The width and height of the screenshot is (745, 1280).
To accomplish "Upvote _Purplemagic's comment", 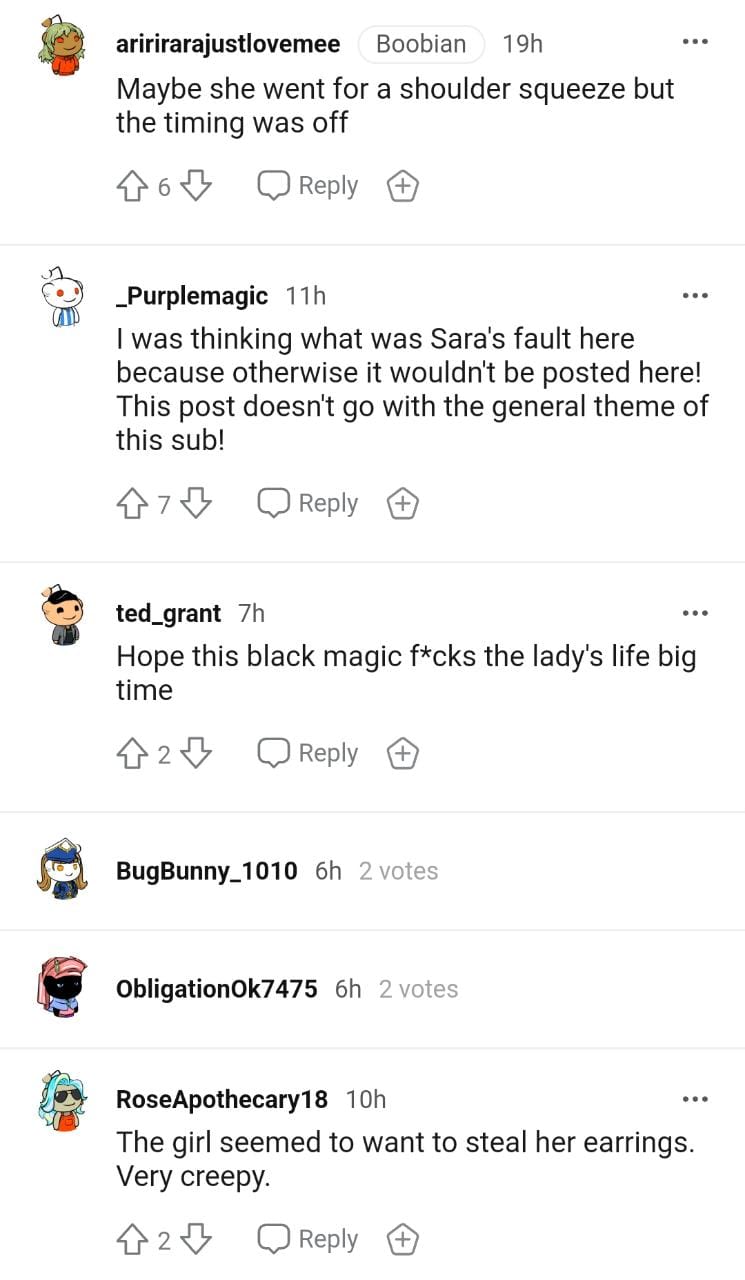I will tap(133, 504).
